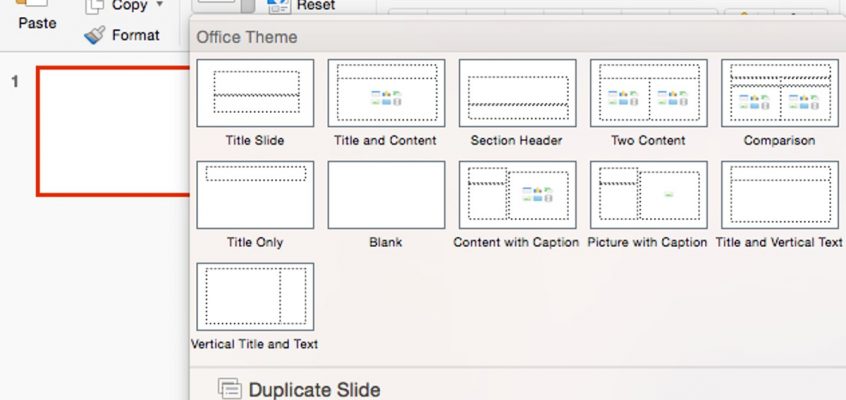The width and height of the screenshot is (846, 400).
Task: Click the Reset layout button
Action: [x=302, y=5]
